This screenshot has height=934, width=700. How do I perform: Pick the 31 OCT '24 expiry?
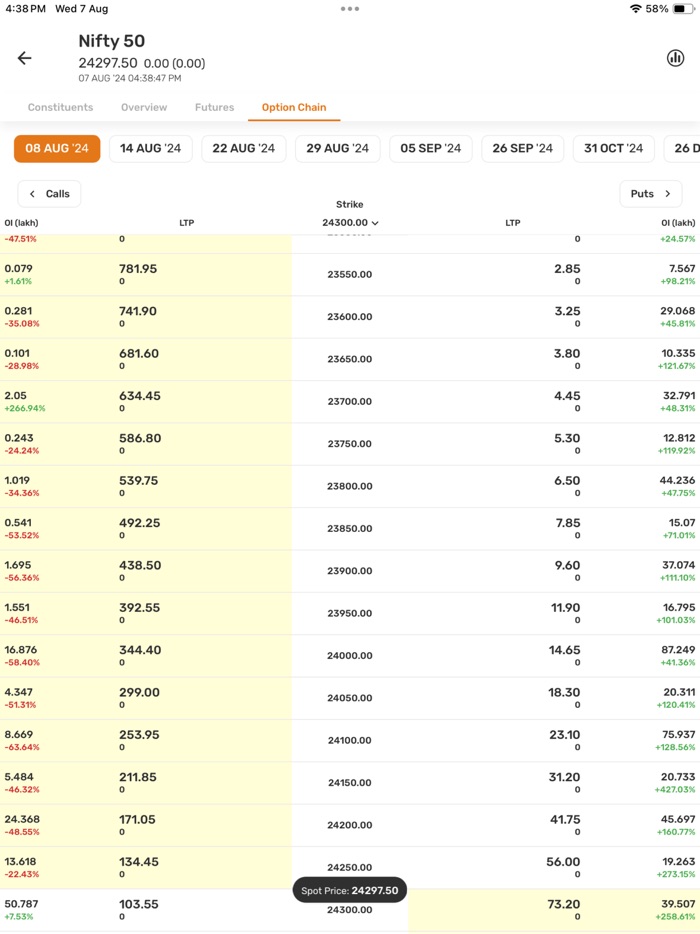(613, 148)
